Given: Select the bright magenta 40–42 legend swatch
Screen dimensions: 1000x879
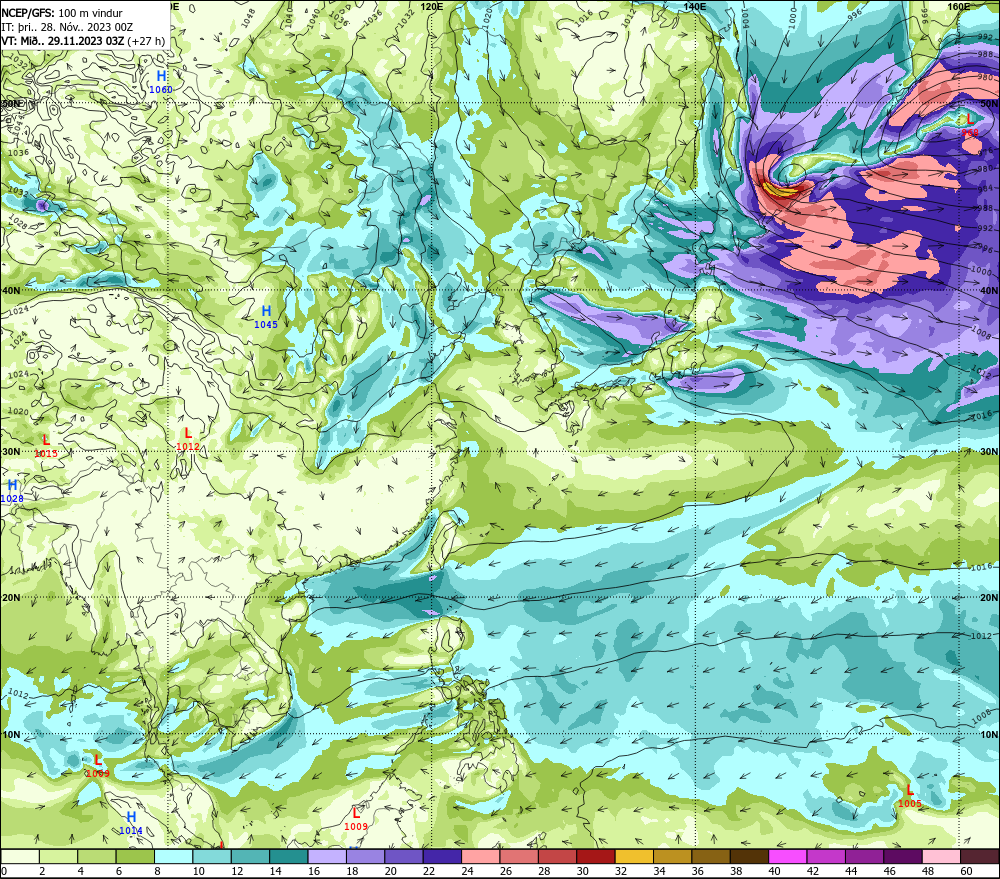Looking at the screenshot, I should 788,856.
